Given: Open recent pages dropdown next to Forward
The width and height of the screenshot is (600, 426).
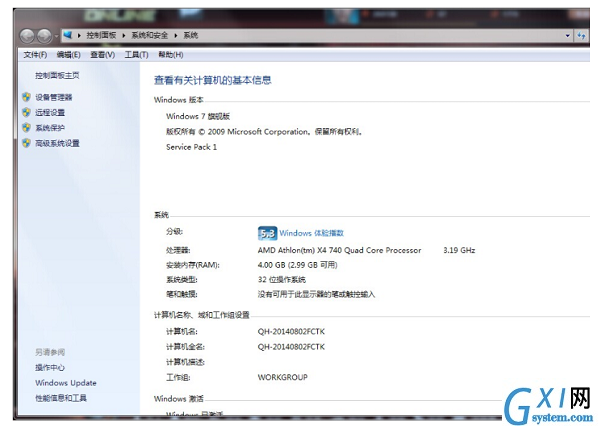Looking at the screenshot, I should [56, 36].
